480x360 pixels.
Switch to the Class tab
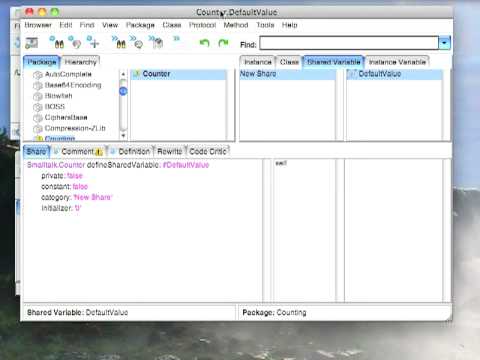pos(289,62)
